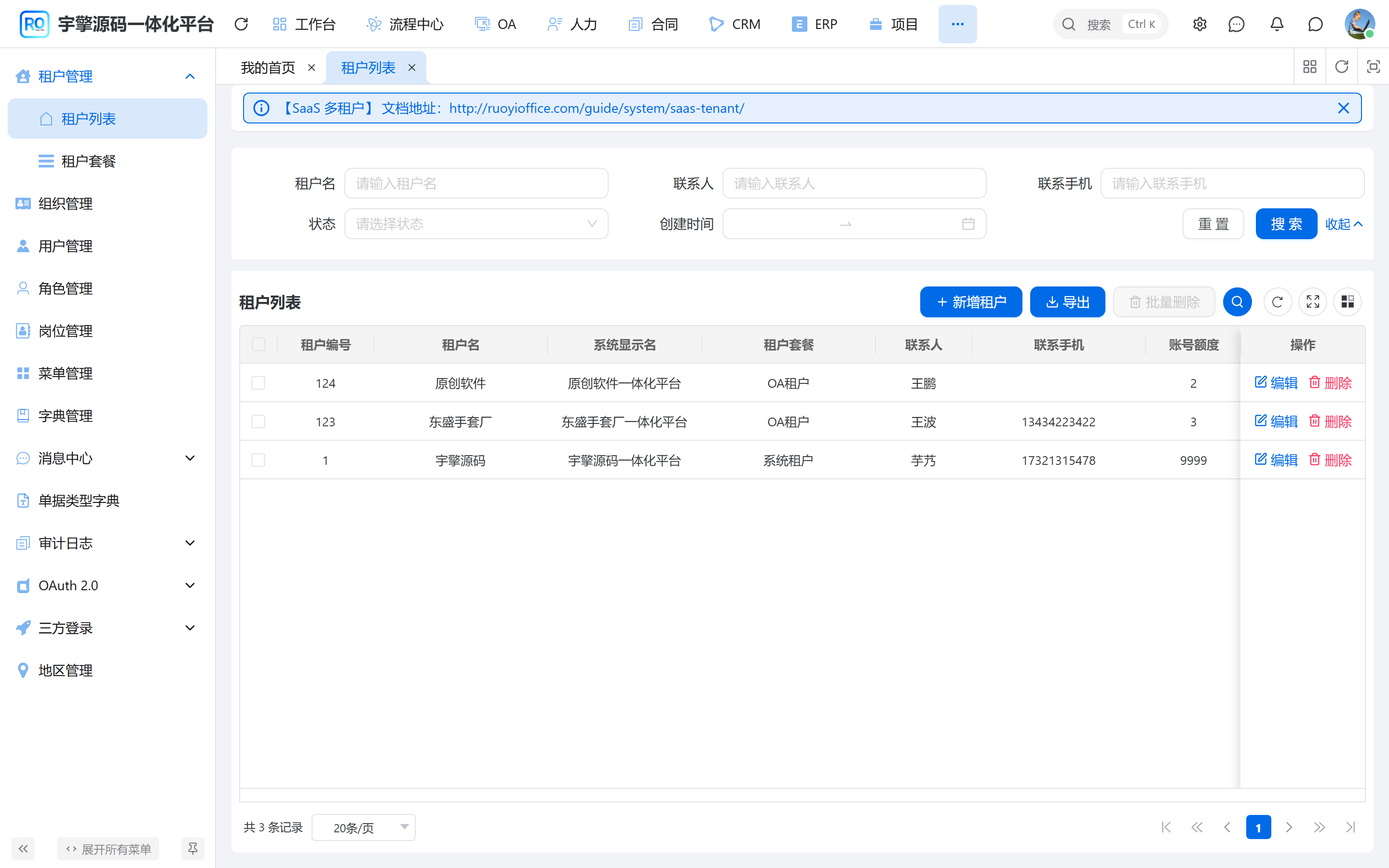Switch to the 我的首页 tab
This screenshot has height=868, width=1389.
click(268, 68)
